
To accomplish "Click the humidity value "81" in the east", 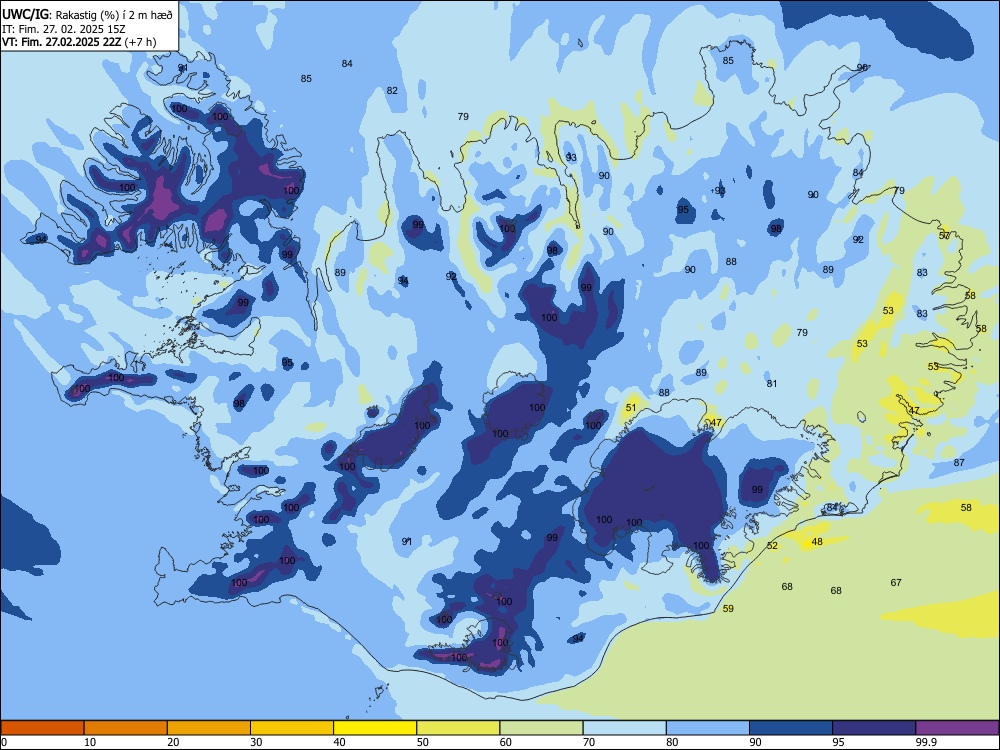I will point(772,383).
